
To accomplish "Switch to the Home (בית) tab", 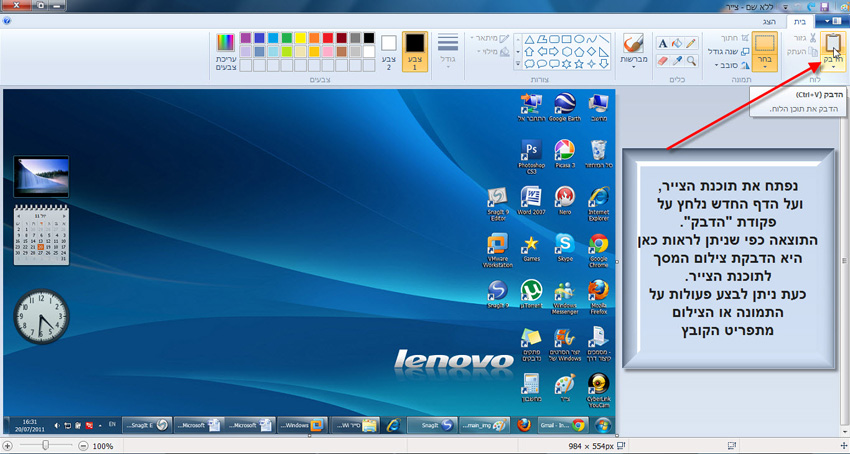I will point(800,22).
